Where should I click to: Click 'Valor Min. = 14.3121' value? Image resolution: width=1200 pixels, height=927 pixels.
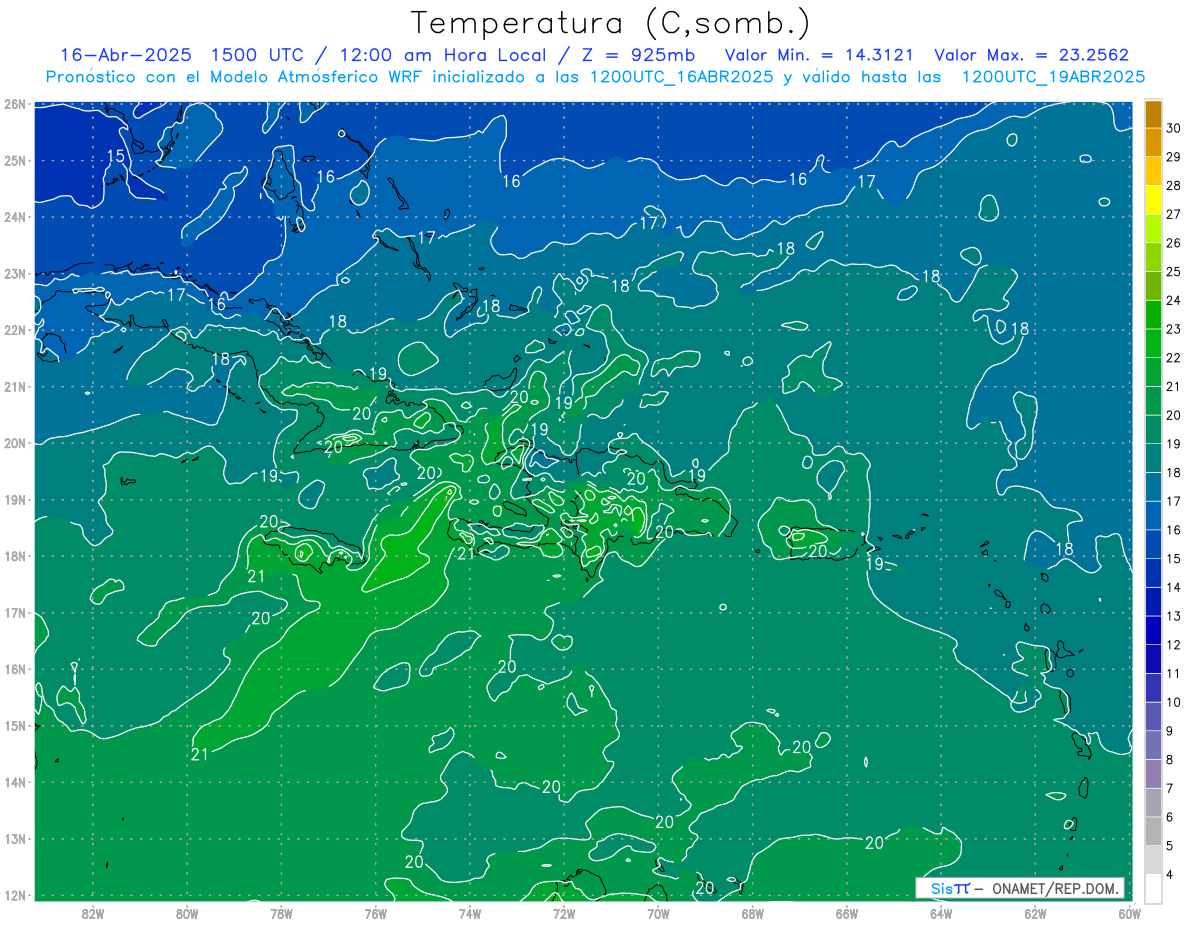click(818, 55)
